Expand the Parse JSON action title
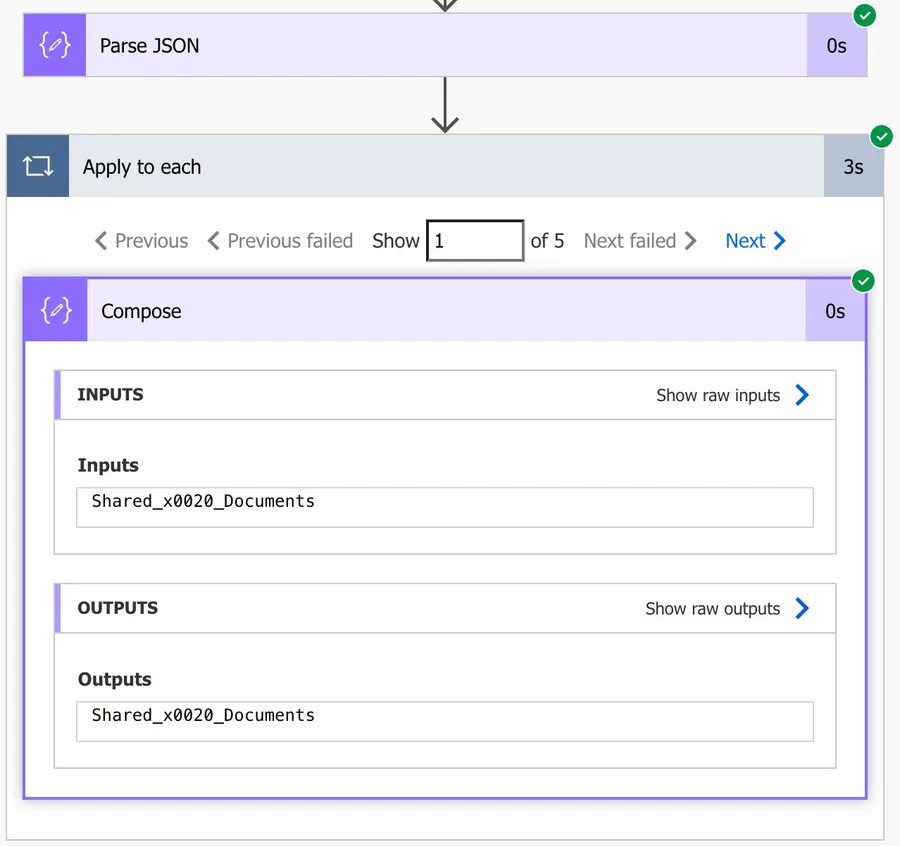 click(x=149, y=46)
